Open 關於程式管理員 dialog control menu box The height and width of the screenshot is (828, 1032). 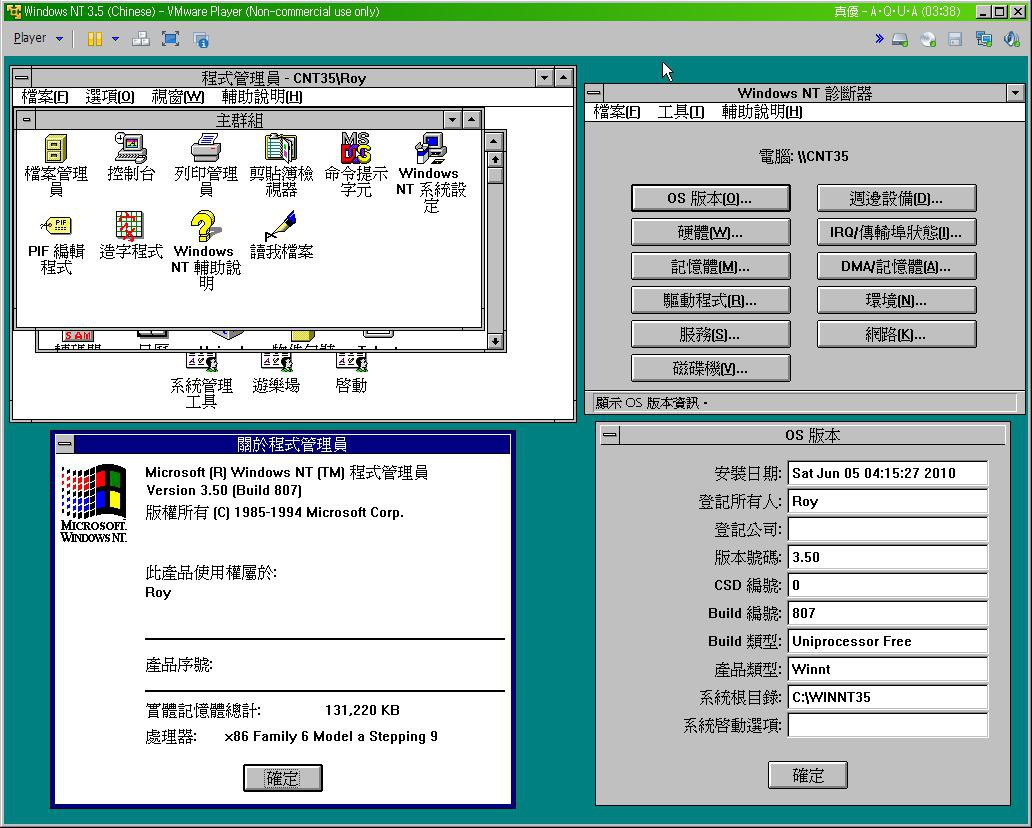(x=64, y=444)
